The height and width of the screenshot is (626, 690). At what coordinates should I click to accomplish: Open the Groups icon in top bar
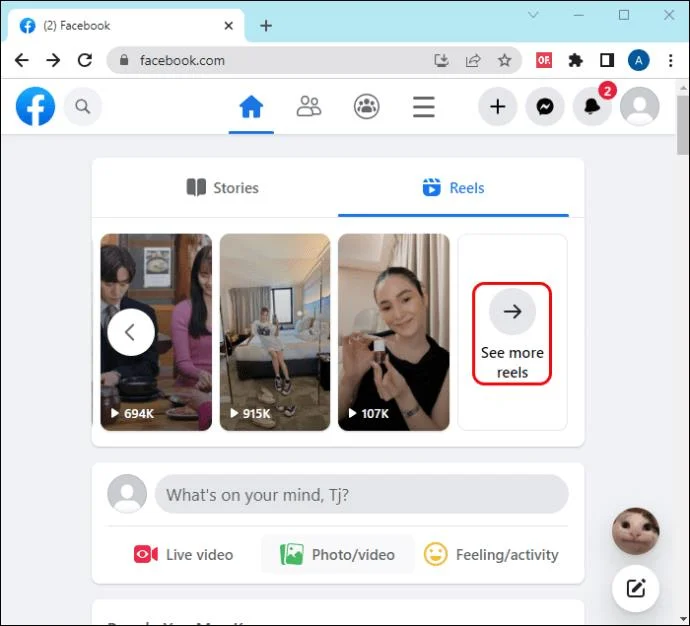[367, 106]
